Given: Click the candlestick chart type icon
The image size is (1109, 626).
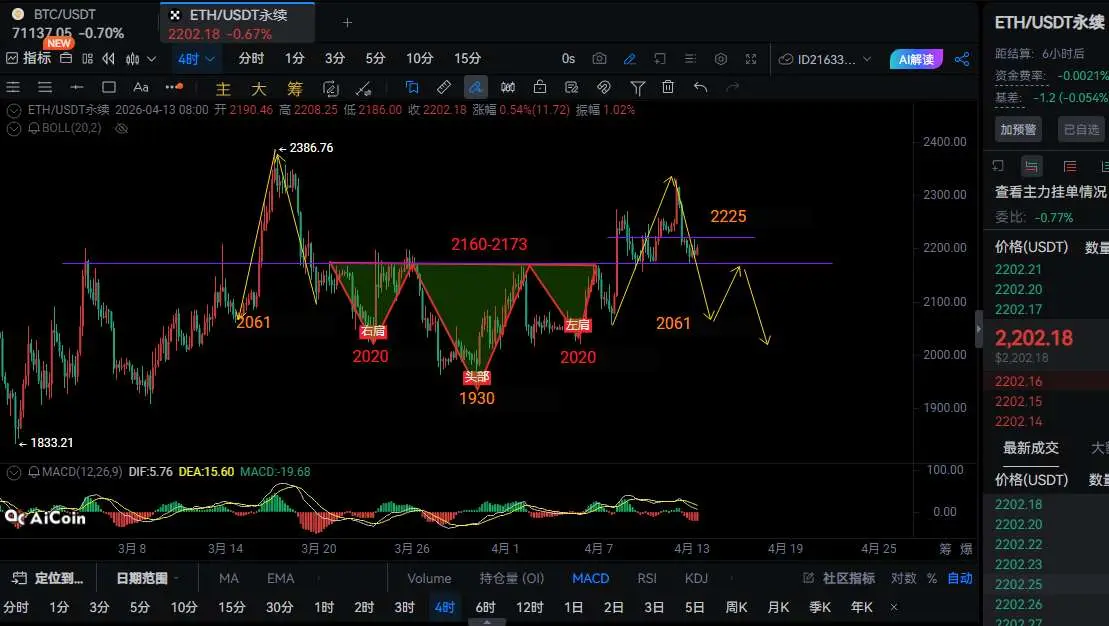Looking at the screenshot, I should [x=132, y=59].
